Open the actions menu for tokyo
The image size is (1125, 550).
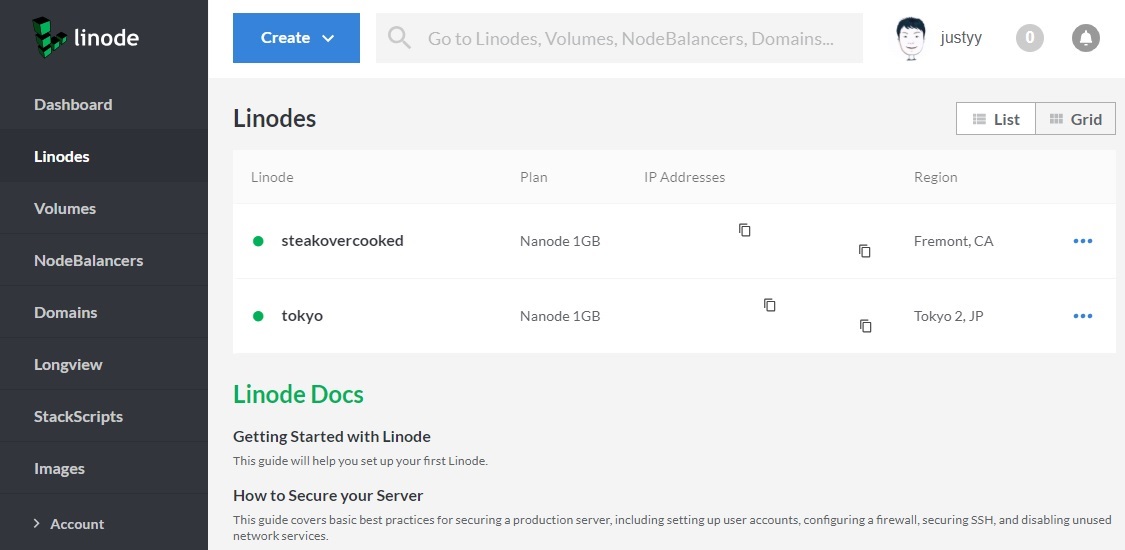(1083, 316)
